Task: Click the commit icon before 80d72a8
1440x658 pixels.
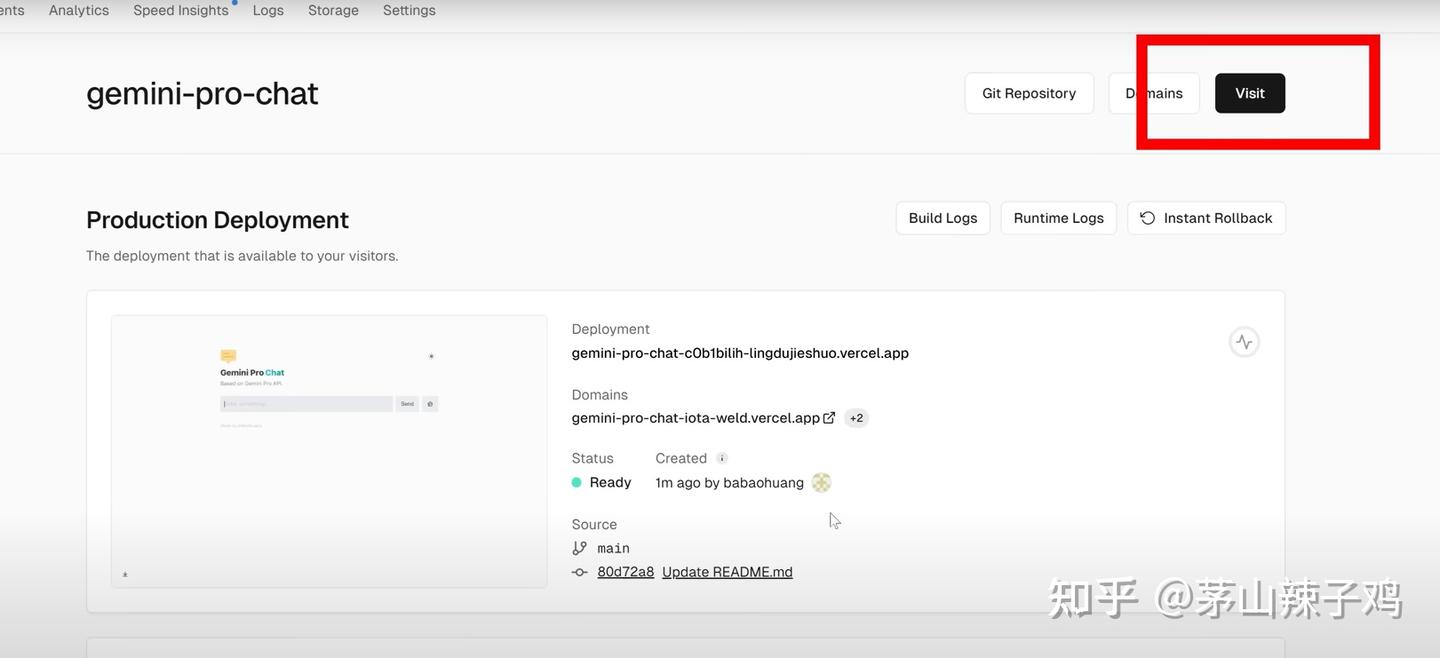Action: (580, 571)
